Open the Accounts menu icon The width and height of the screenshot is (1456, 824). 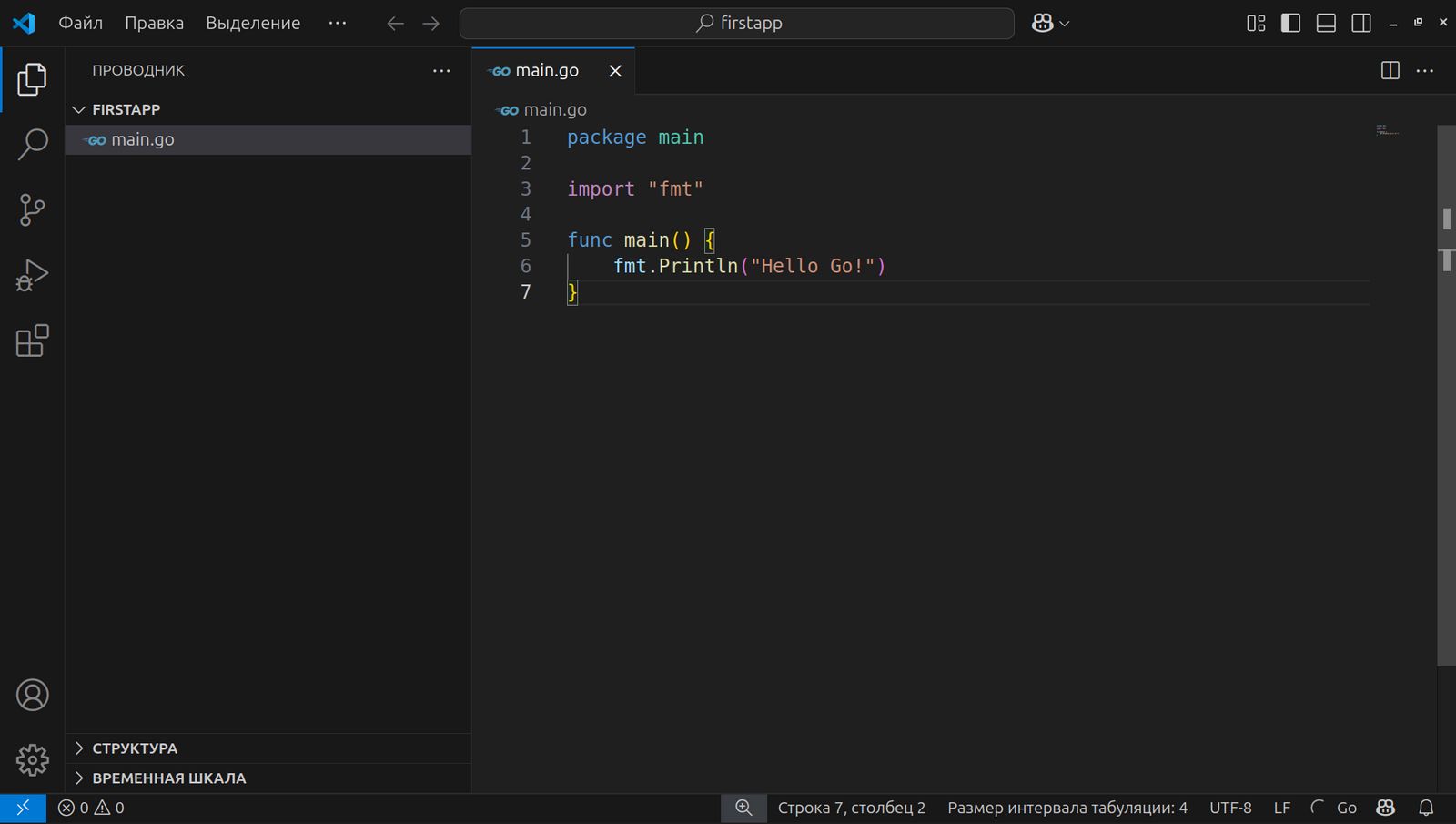[x=33, y=695]
